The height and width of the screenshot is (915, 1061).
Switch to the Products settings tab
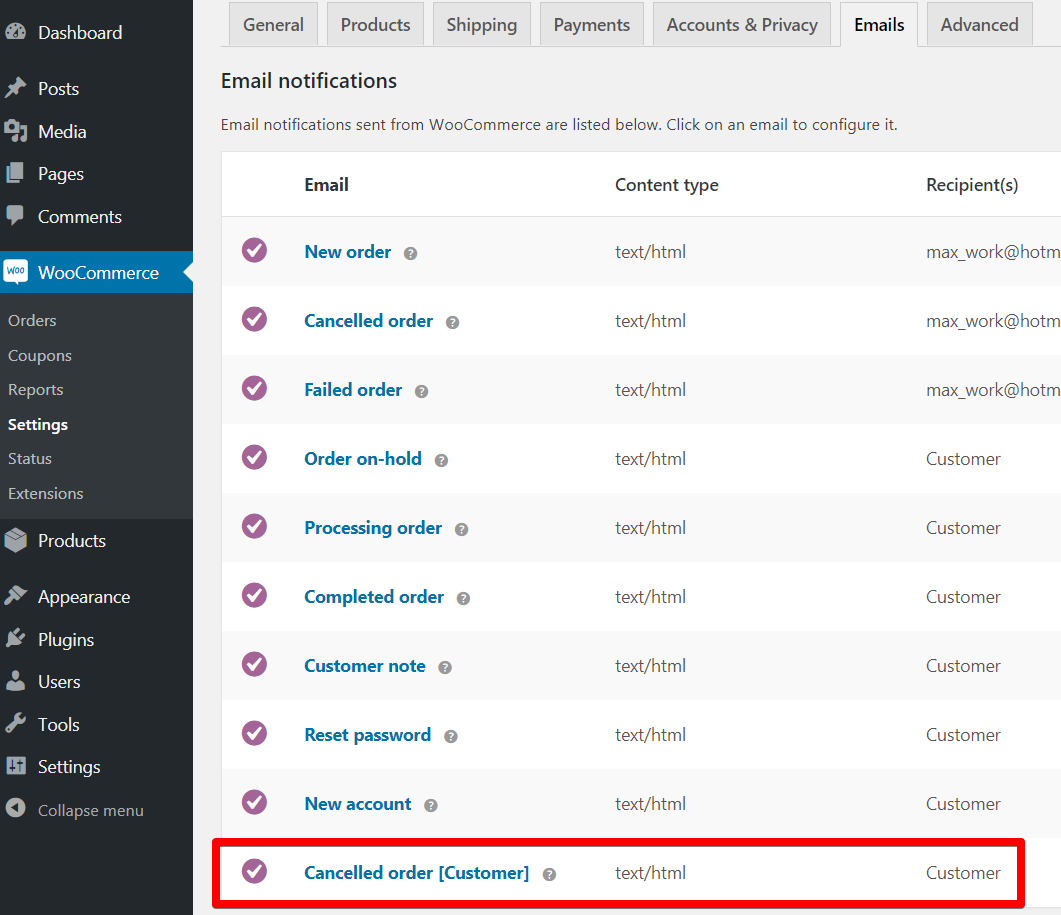point(376,24)
